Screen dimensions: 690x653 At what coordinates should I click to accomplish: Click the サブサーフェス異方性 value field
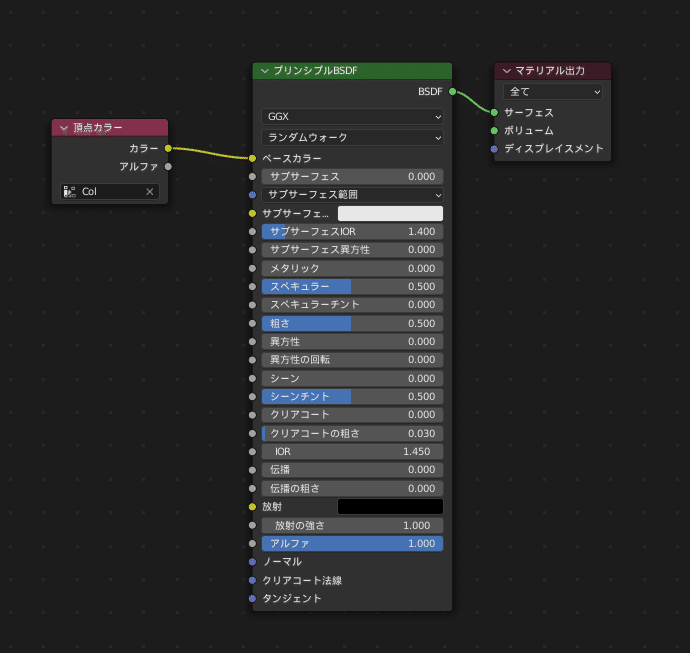tap(352, 249)
